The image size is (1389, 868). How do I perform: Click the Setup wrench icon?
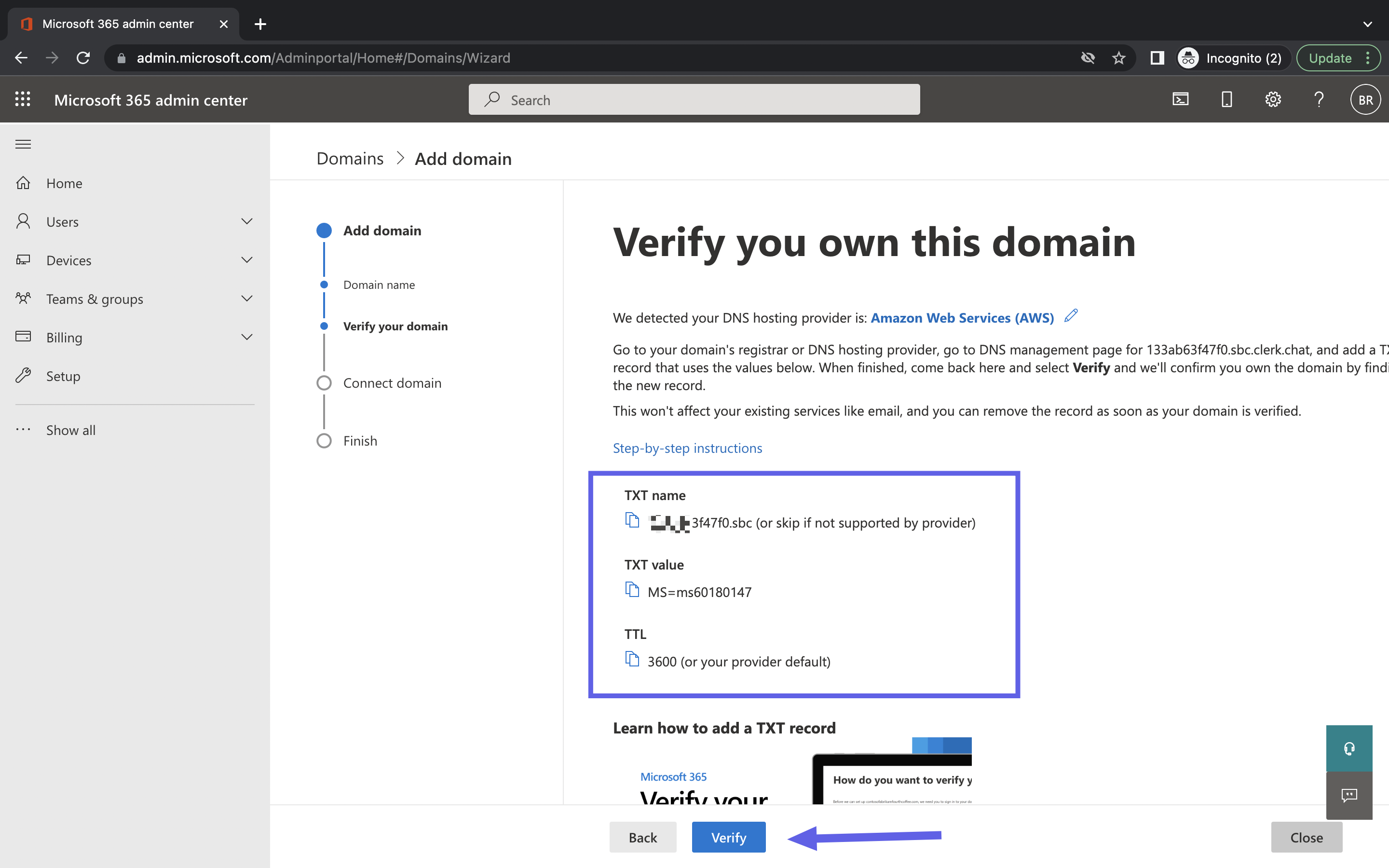[23, 376]
